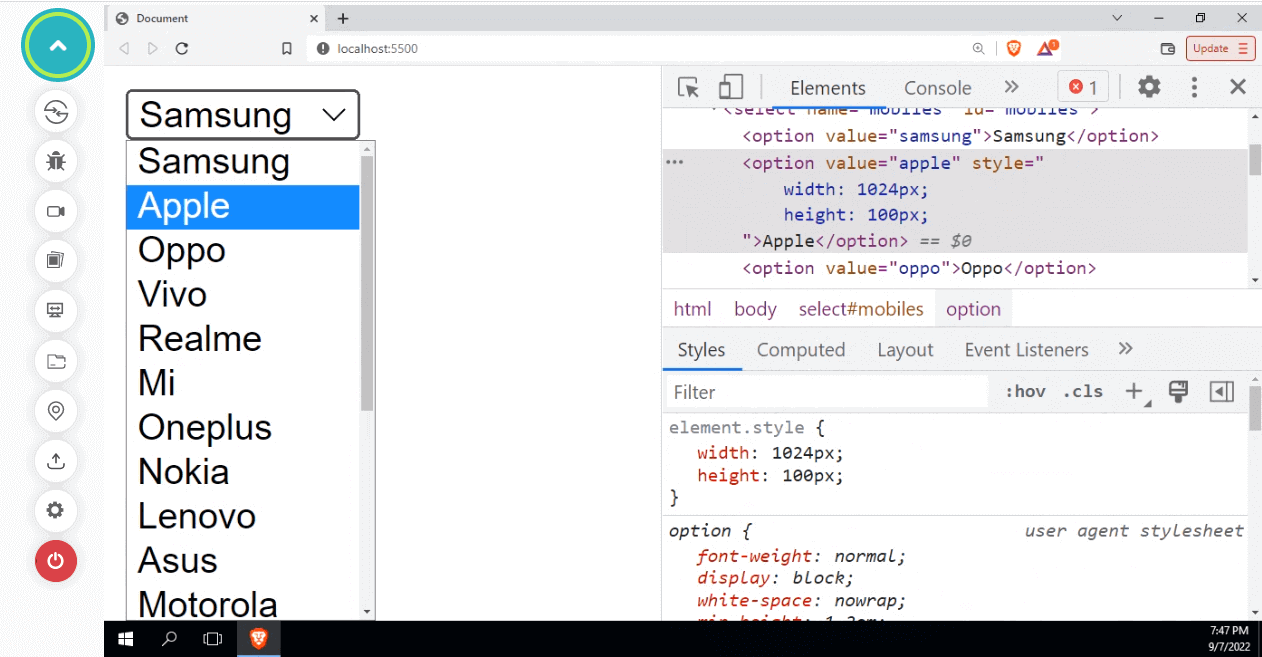Open DevTools settings gear
This screenshot has width=1262, height=657.
pyautogui.click(x=1149, y=87)
